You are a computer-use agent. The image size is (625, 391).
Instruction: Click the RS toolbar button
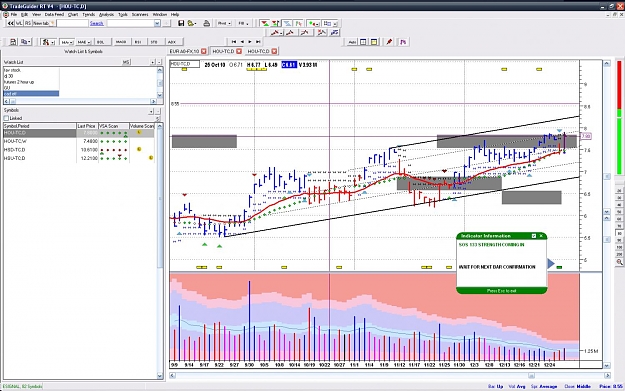pyautogui.click(x=28, y=24)
